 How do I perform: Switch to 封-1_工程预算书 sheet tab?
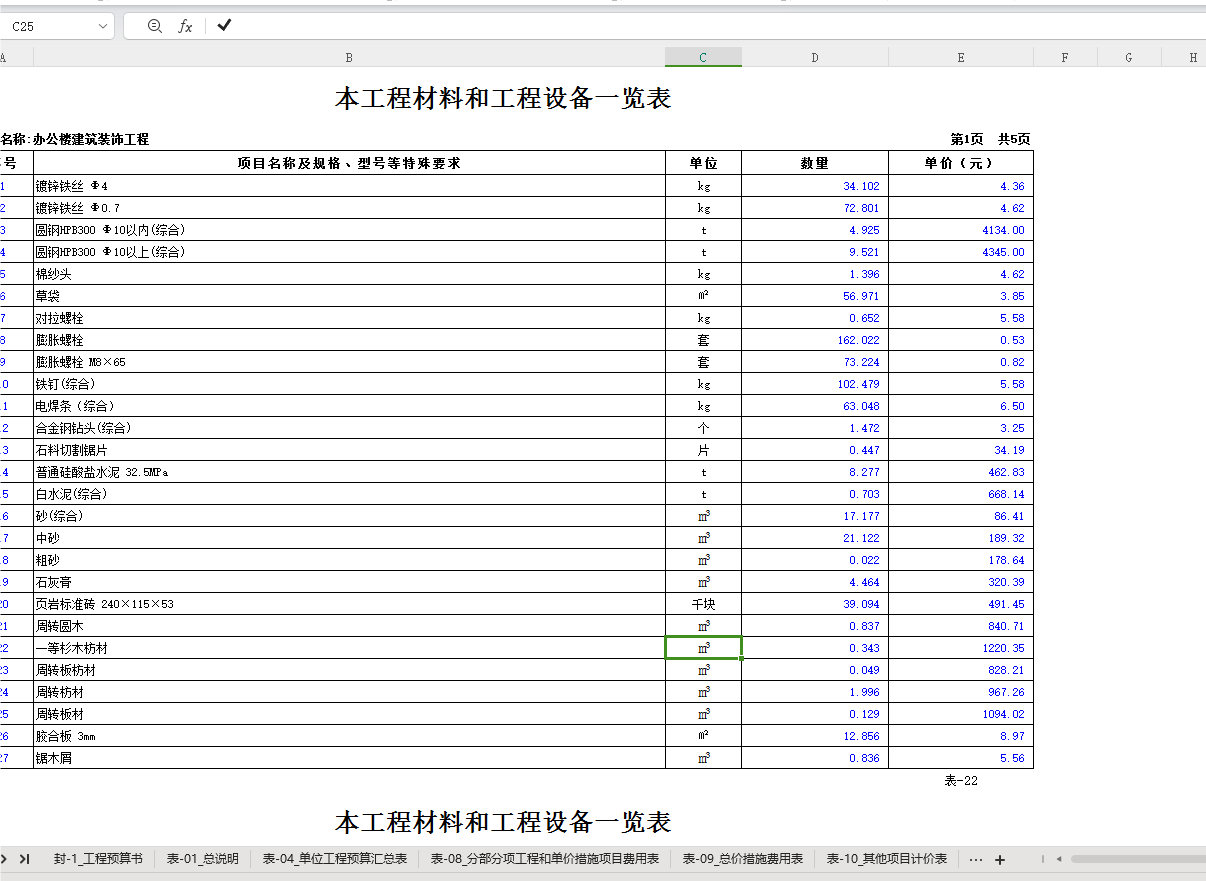point(98,859)
